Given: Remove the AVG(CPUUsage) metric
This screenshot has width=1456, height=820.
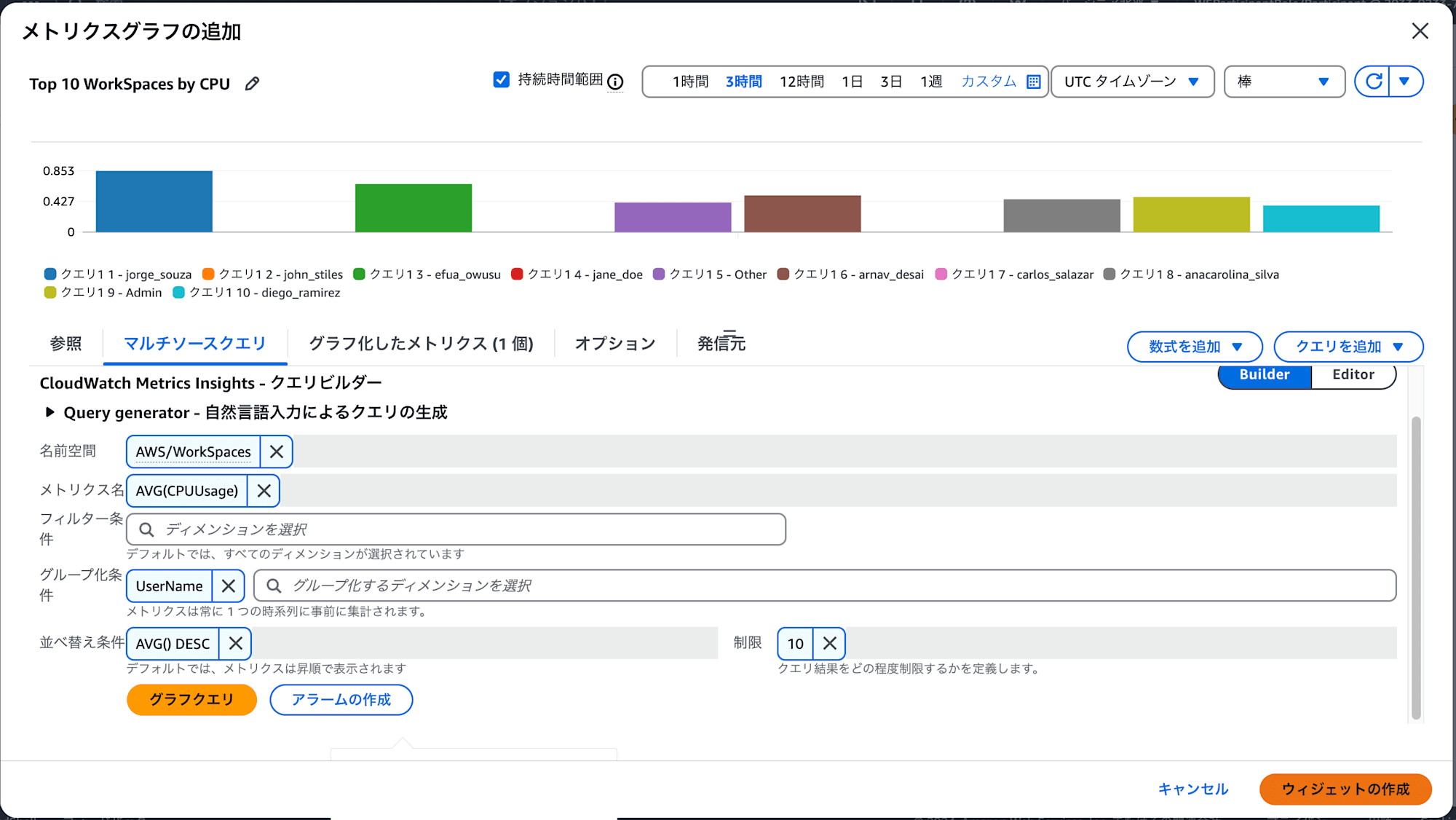Looking at the screenshot, I should point(264,491).
